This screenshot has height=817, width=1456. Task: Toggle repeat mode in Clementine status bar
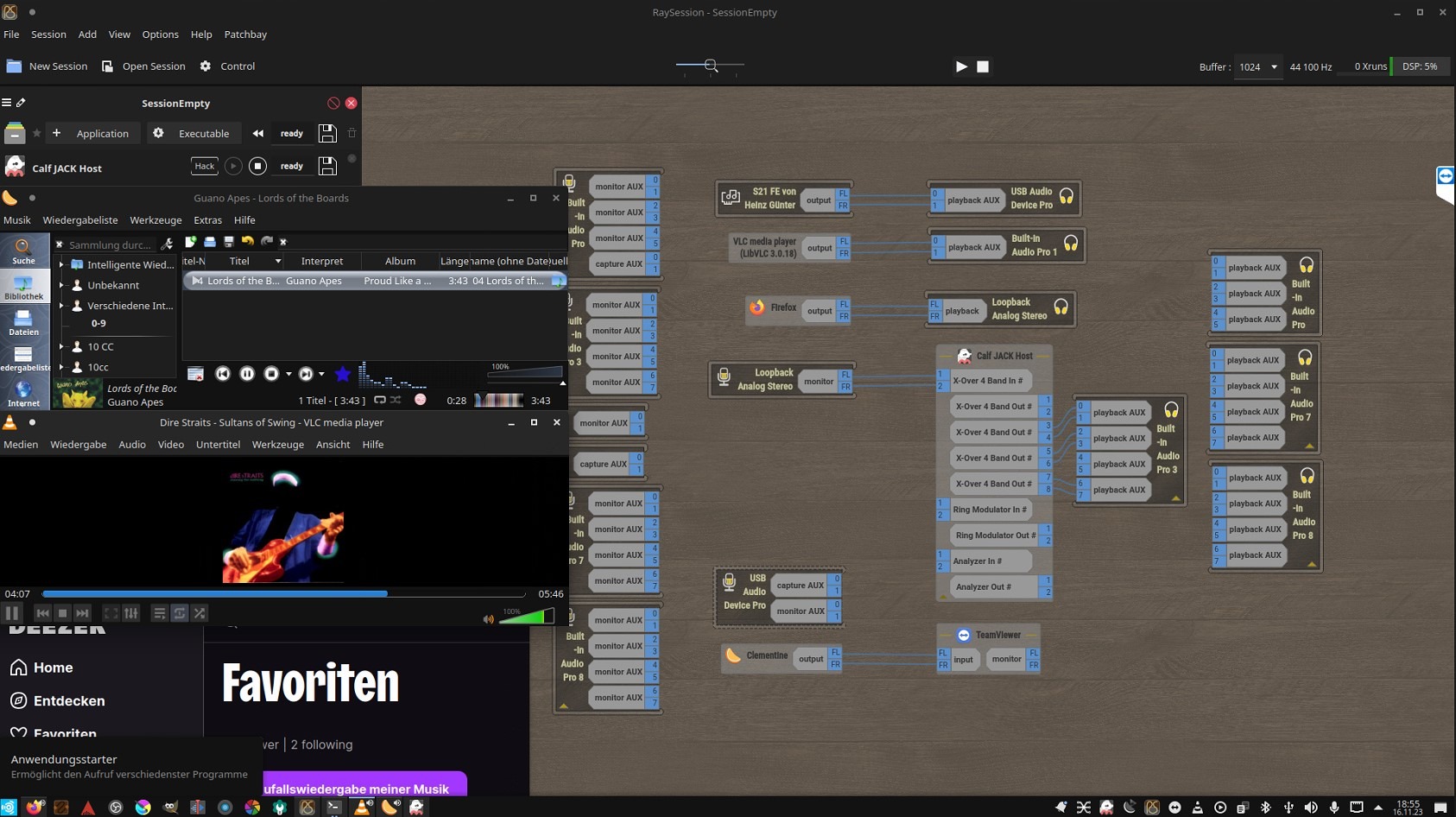pyautogui.click(x=380, y=400)
